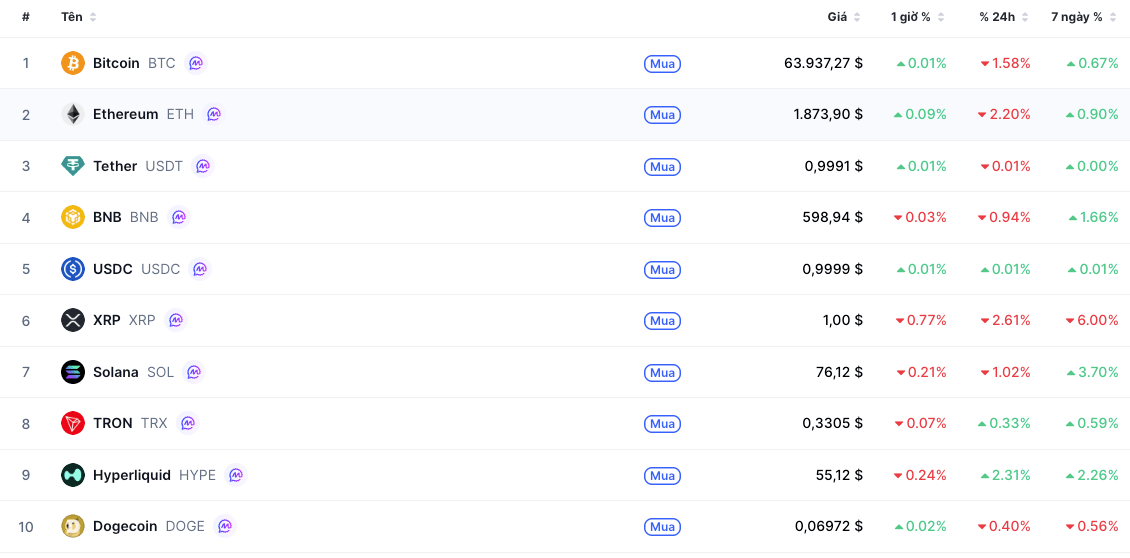
Task: Open the Solana name link
Action: tap(115, 372)
